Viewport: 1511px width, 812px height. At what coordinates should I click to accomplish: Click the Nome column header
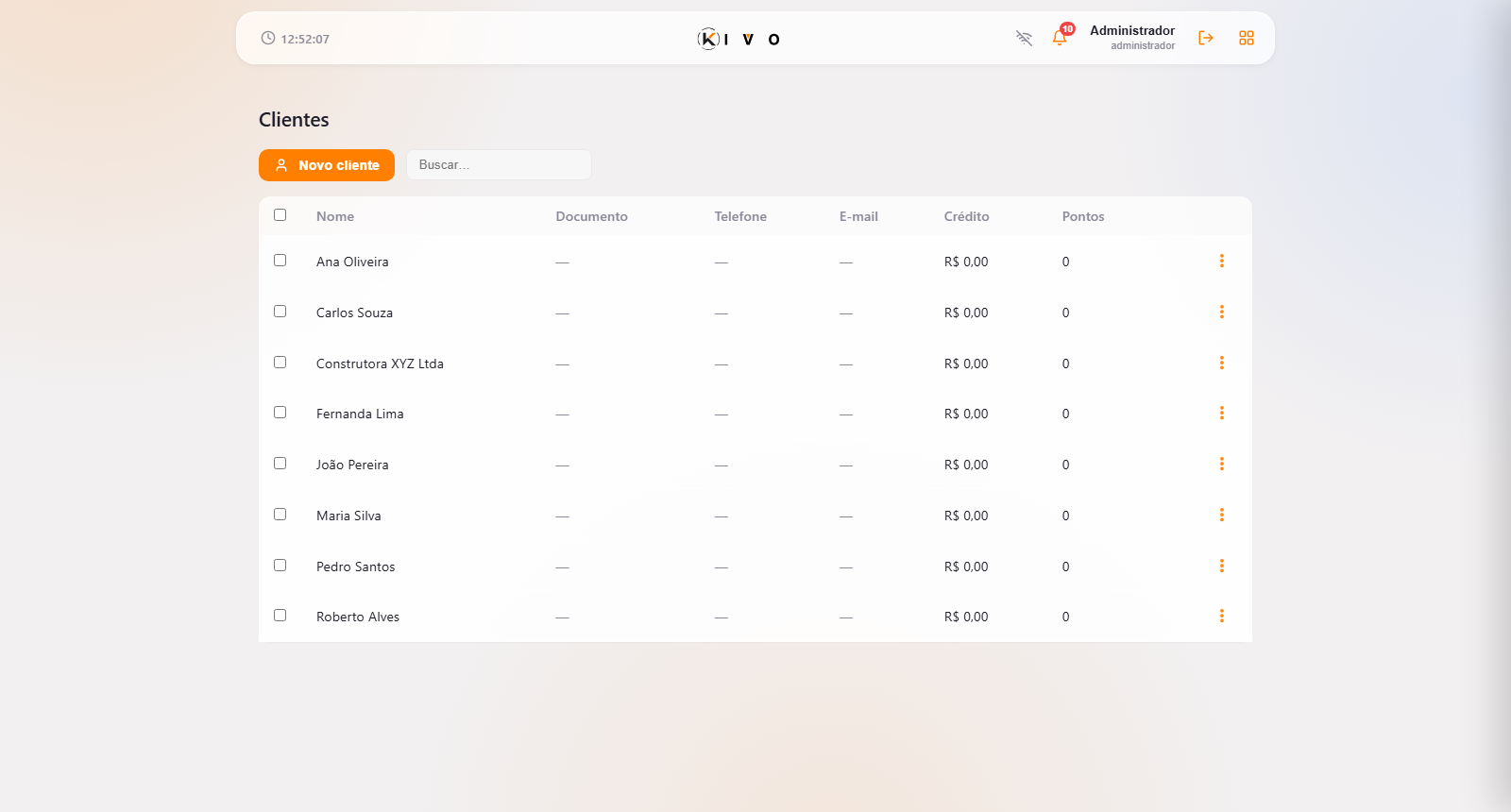pyautogui.click(x=335, y=216)
